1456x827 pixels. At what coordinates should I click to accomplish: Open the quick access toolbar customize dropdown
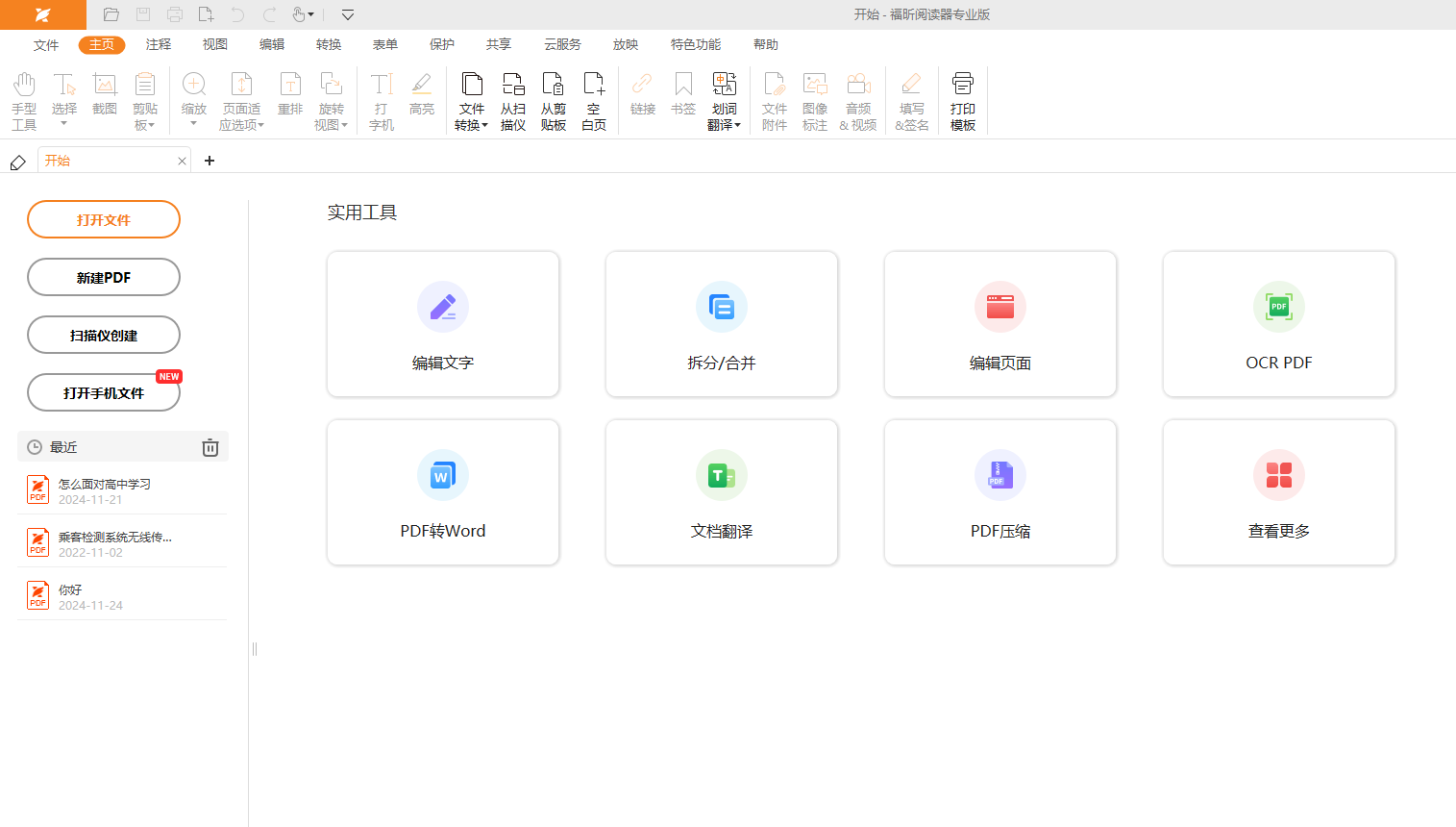coord(348,14)
